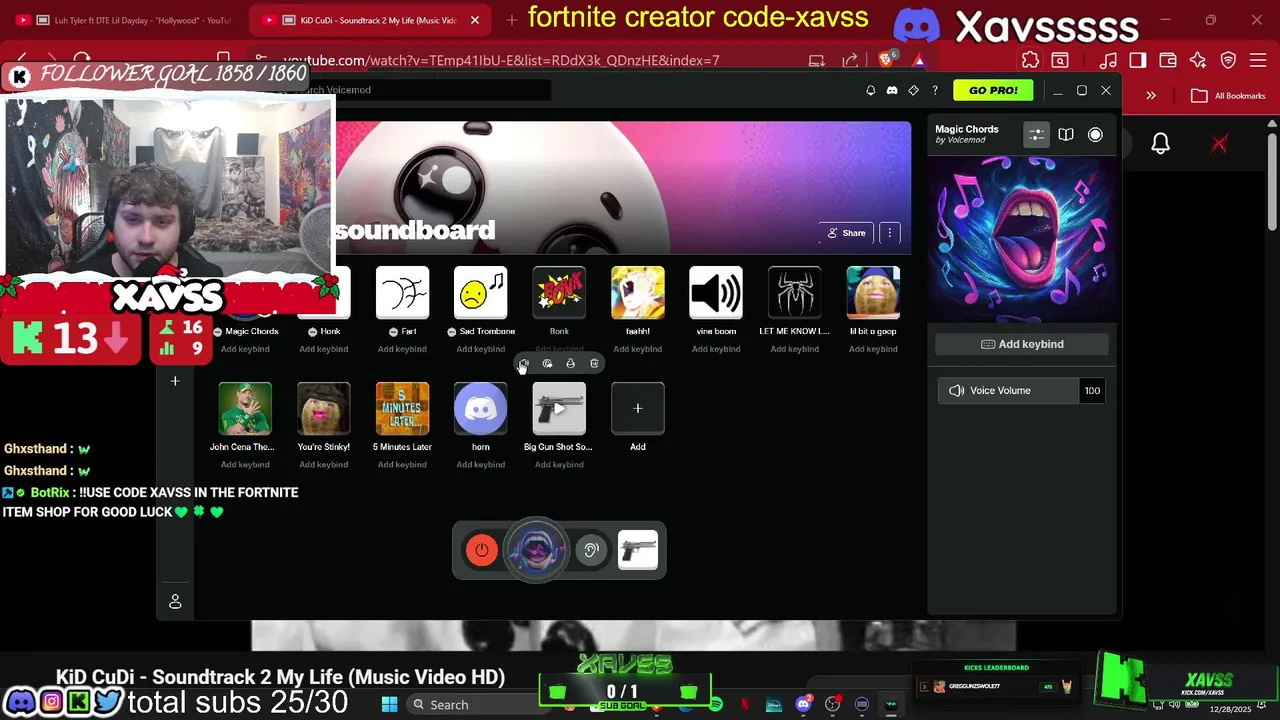Share the soundboard
The width and height of the screenshot is (1280, 720).
click(846, 233)
